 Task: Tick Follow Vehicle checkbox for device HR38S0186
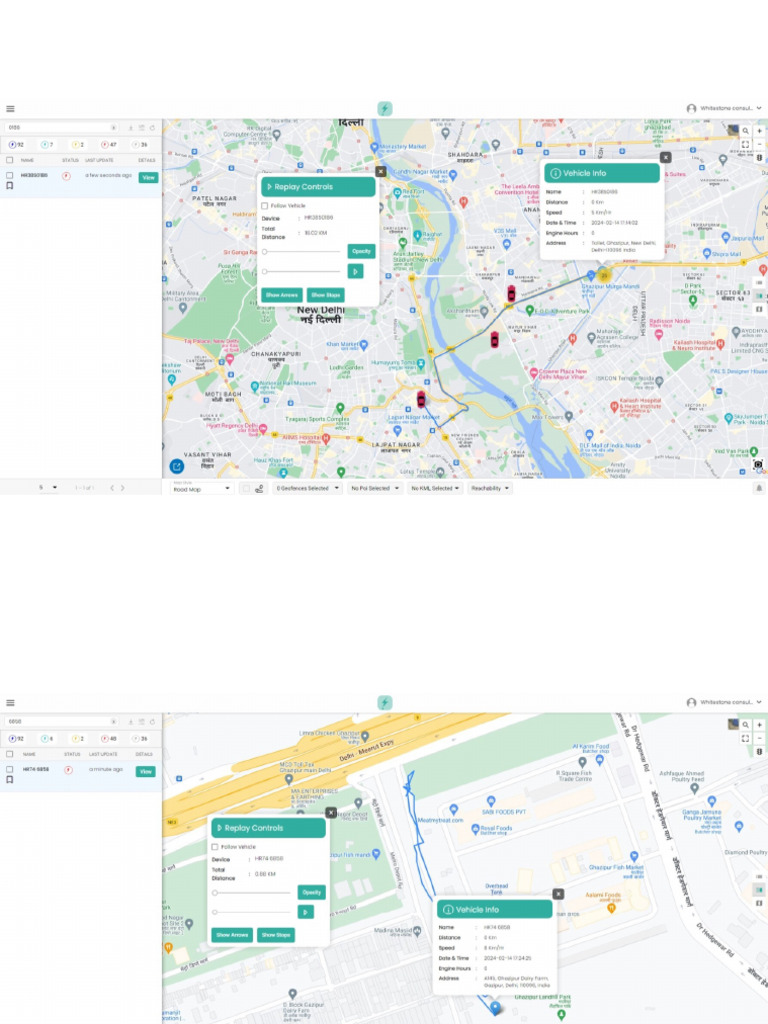point(265,205)
